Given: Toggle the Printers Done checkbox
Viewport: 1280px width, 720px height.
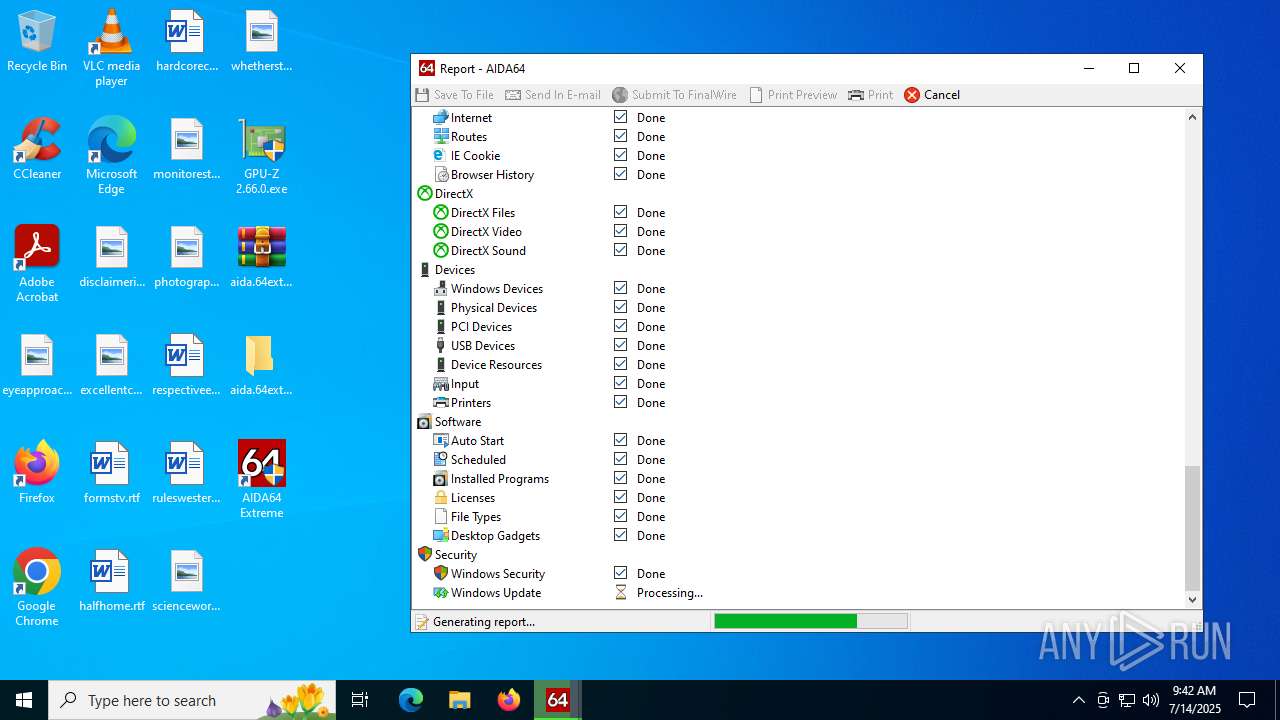Looking at the screenshot, I should [x=620, y=402].
